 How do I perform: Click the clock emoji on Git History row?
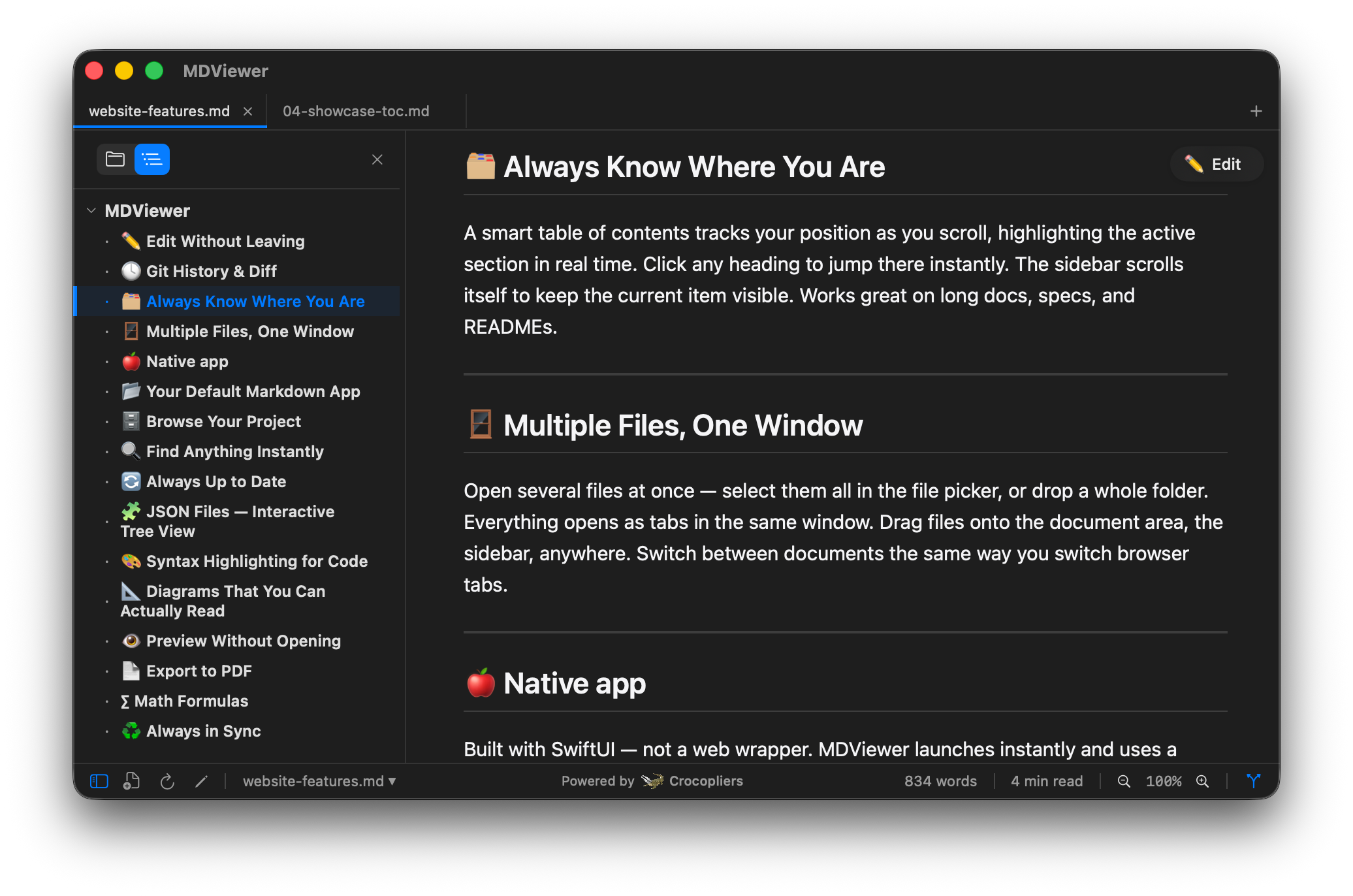click(x=131, y=271)
